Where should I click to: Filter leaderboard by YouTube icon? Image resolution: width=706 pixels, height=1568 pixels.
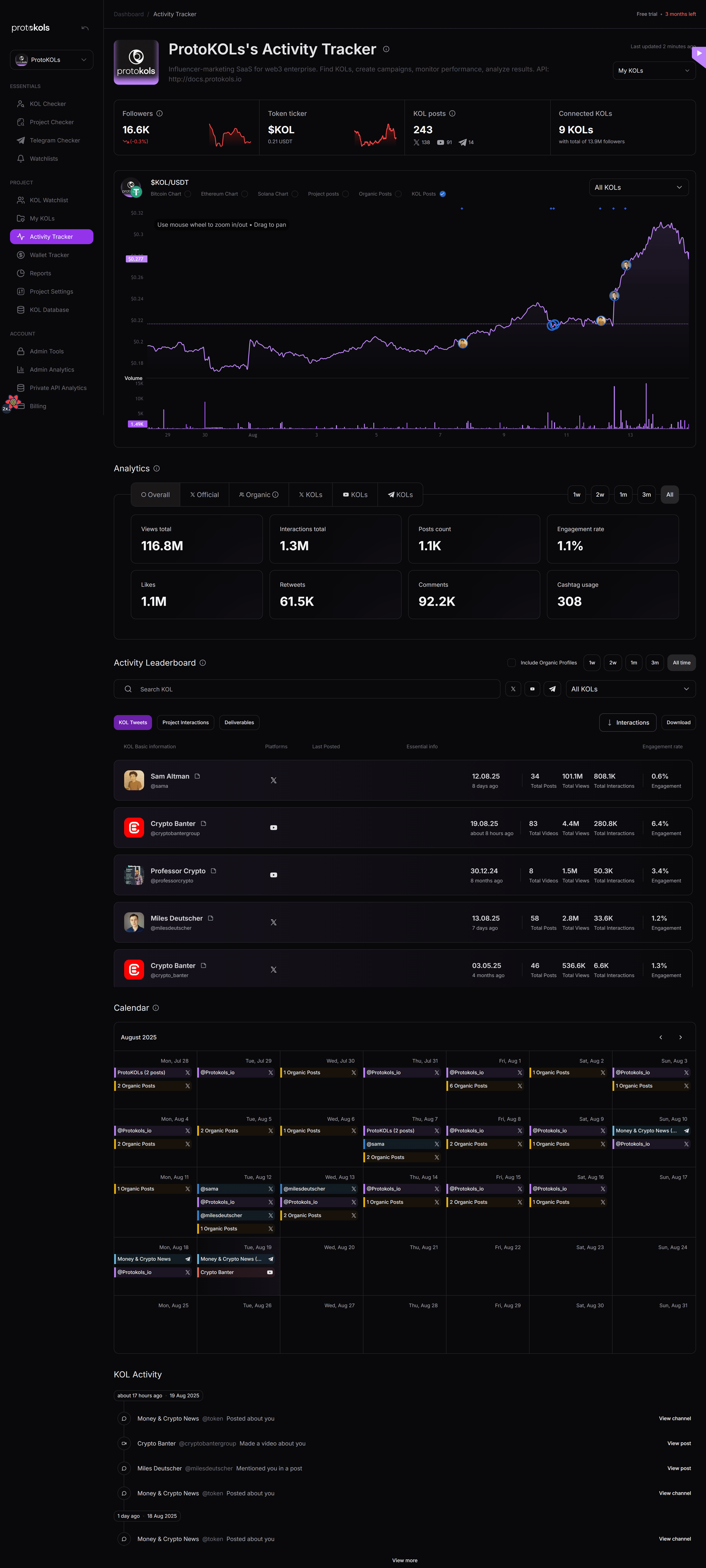click(533, 689)
